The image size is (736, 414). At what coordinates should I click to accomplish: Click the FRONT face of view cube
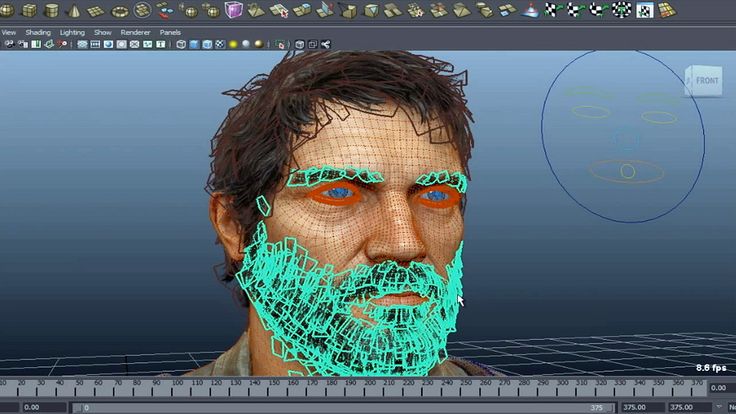pyautogui.click(x=705, y=80)
